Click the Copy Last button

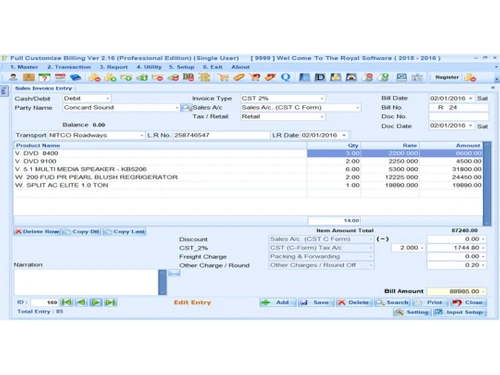[124, 232]
